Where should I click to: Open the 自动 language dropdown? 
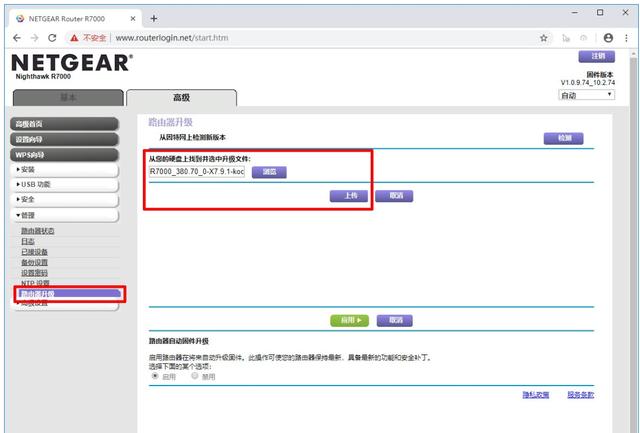tap(587, 95)
